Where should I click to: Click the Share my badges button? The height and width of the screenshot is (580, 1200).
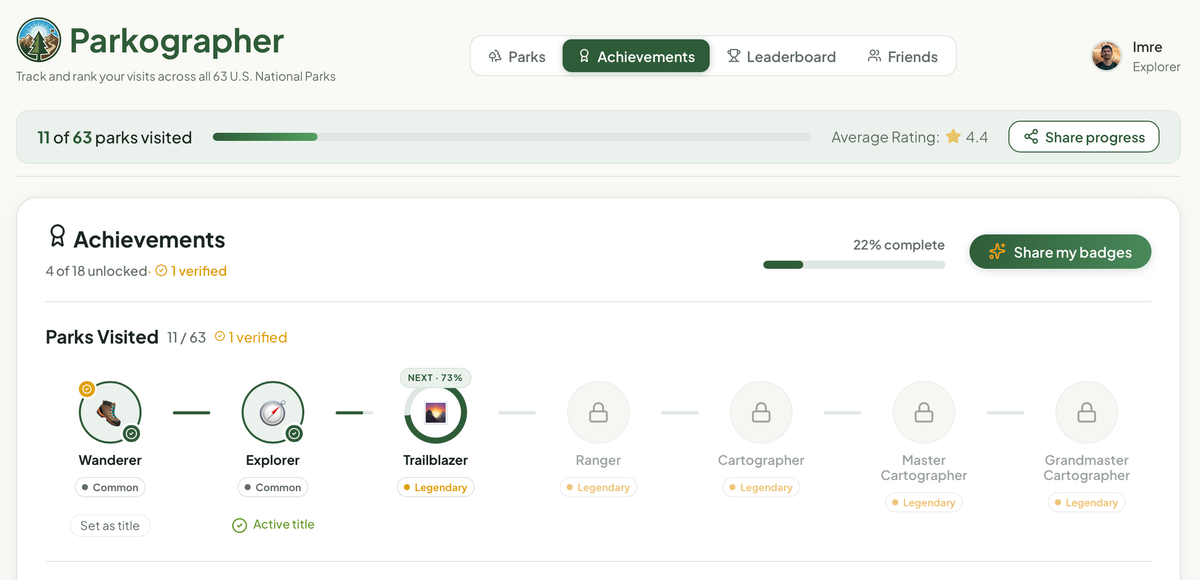click(x=1060, y=252)
